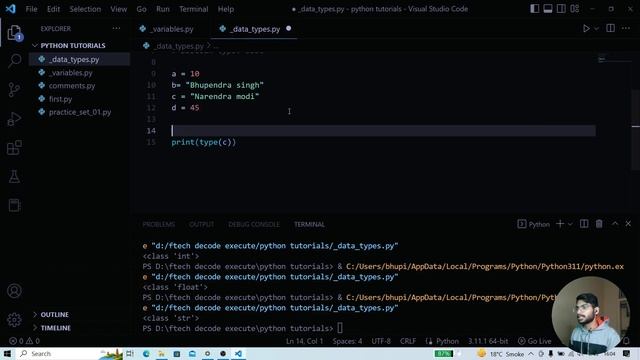Select the TERMINAL panel tab

pyautogui.click(x=309, y=224)
